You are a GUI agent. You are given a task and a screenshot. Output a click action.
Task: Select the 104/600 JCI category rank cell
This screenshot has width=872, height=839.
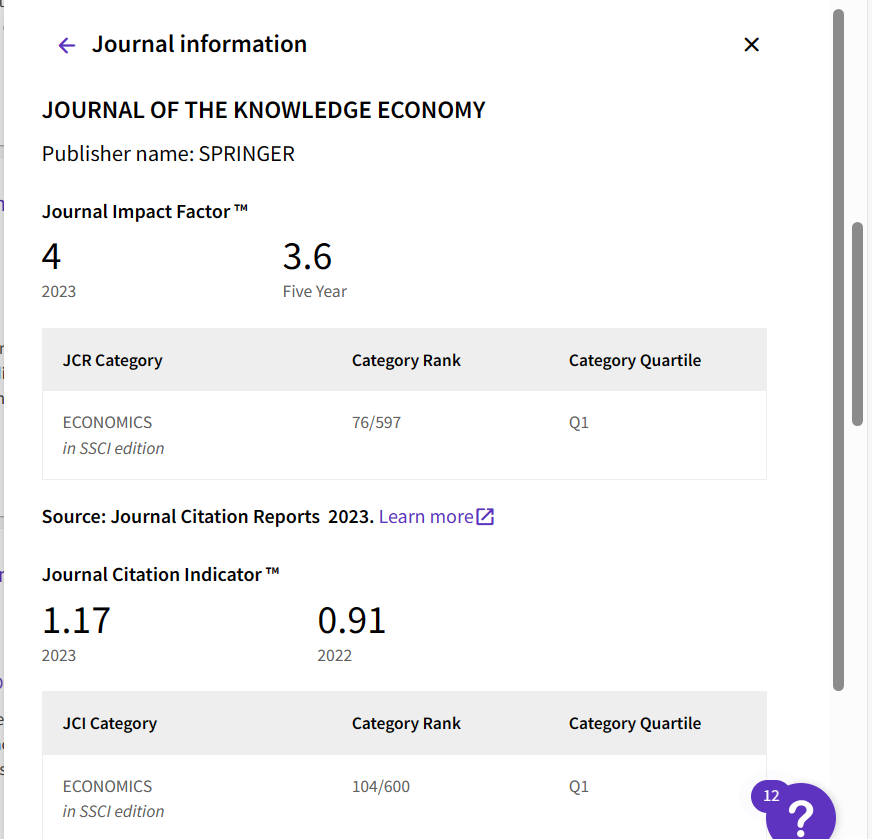[380, 786]
